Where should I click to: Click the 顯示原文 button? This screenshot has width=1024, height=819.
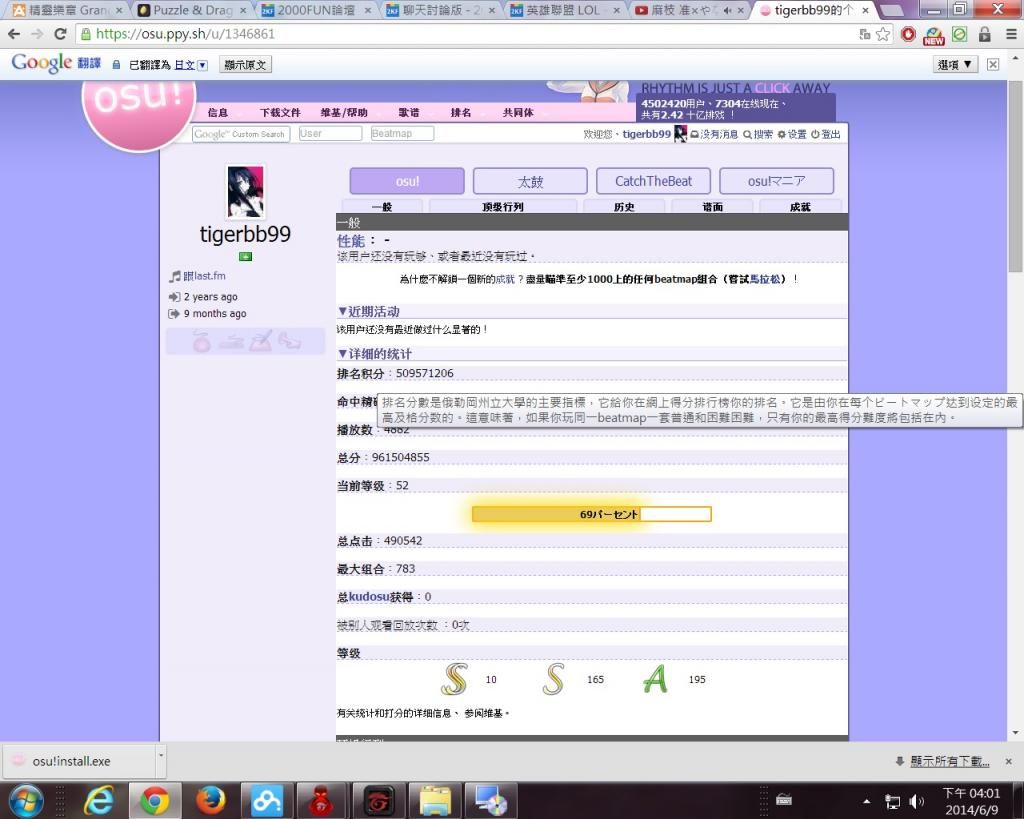pyautogui.click(x=244, y=65)
